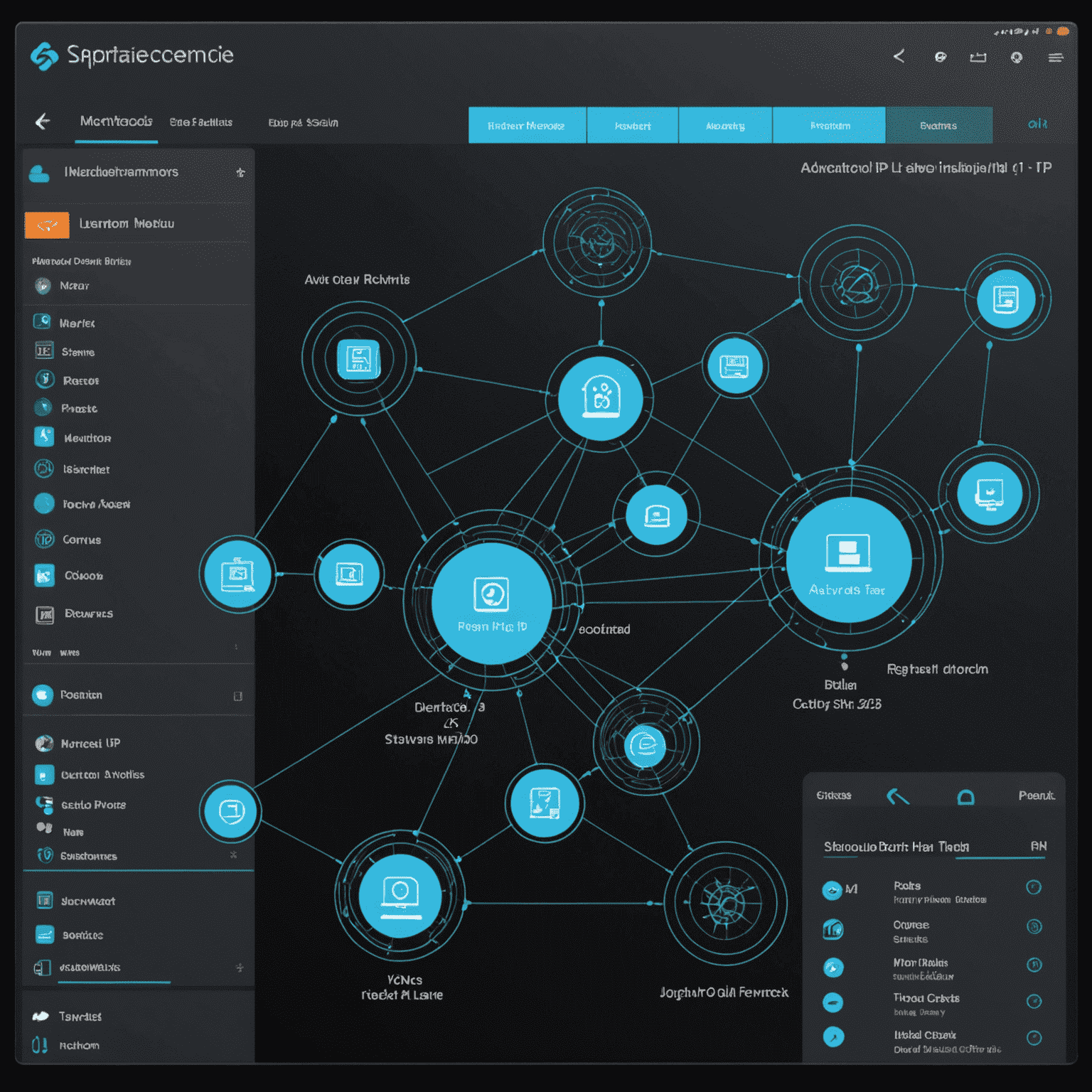Click the blue icon beside Cosoon
Viewport: 1092px width, 1092px height.
44,575
